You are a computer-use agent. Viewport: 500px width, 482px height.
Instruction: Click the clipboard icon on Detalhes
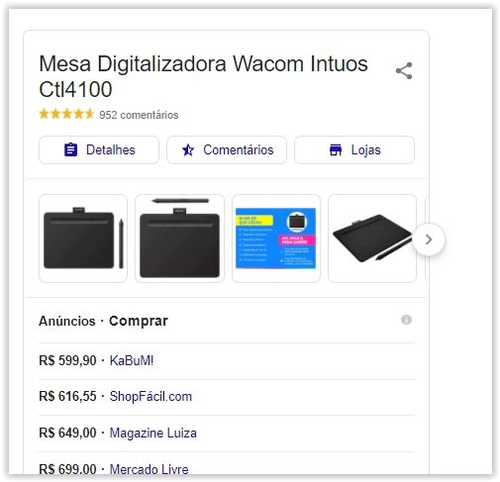[71, 150]
